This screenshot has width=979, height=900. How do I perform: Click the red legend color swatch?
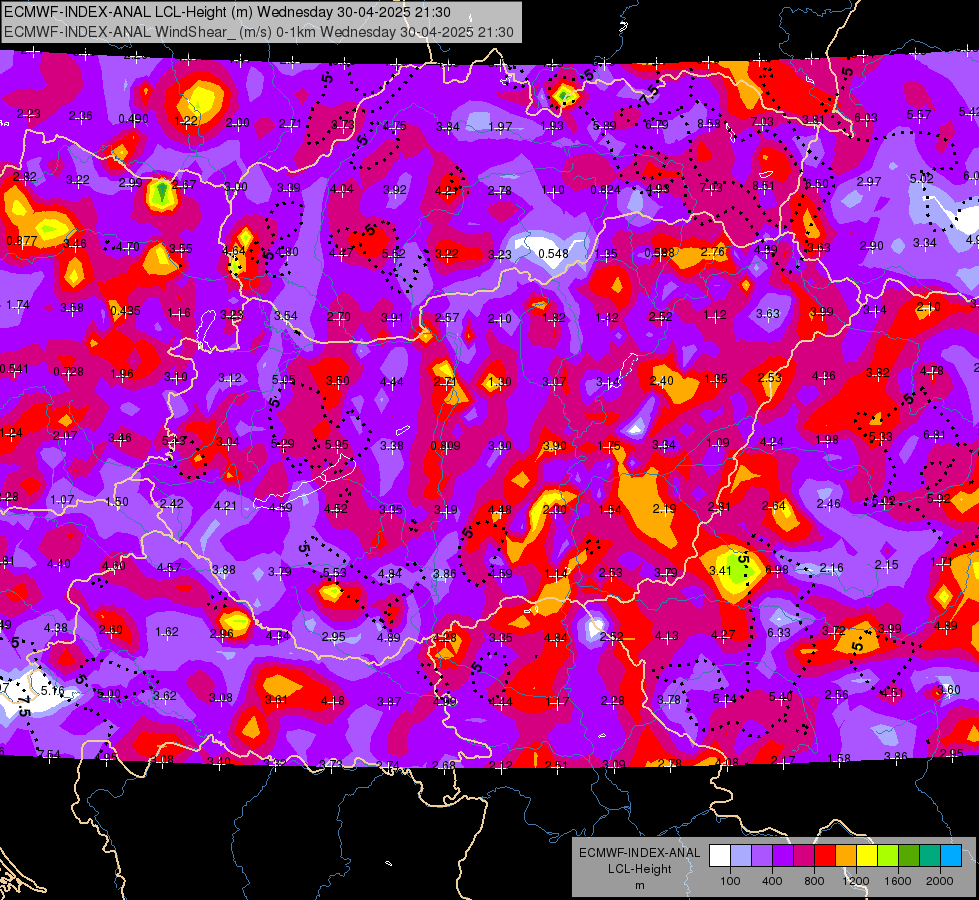825,856
